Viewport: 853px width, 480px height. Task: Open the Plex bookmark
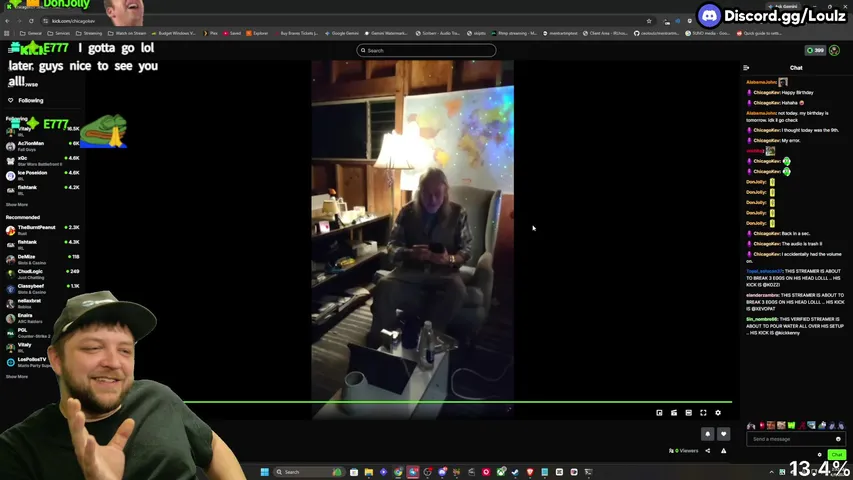[x=211, y=33]
